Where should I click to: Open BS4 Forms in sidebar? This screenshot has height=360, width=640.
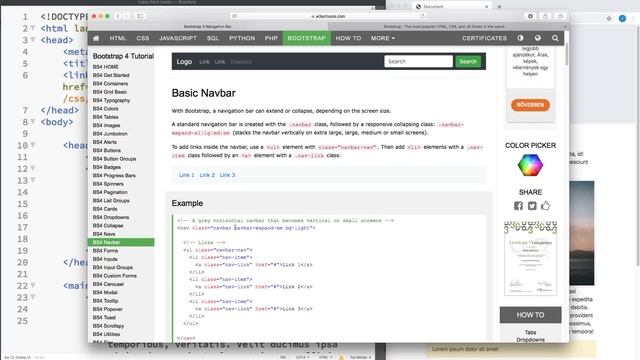click(105, 251)
